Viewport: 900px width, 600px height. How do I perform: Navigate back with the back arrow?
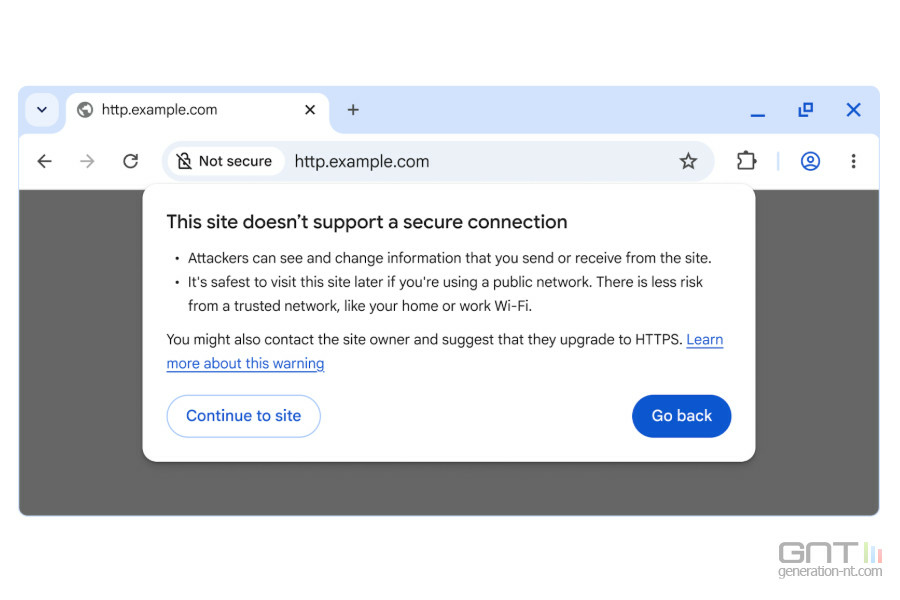coord(44,161)
